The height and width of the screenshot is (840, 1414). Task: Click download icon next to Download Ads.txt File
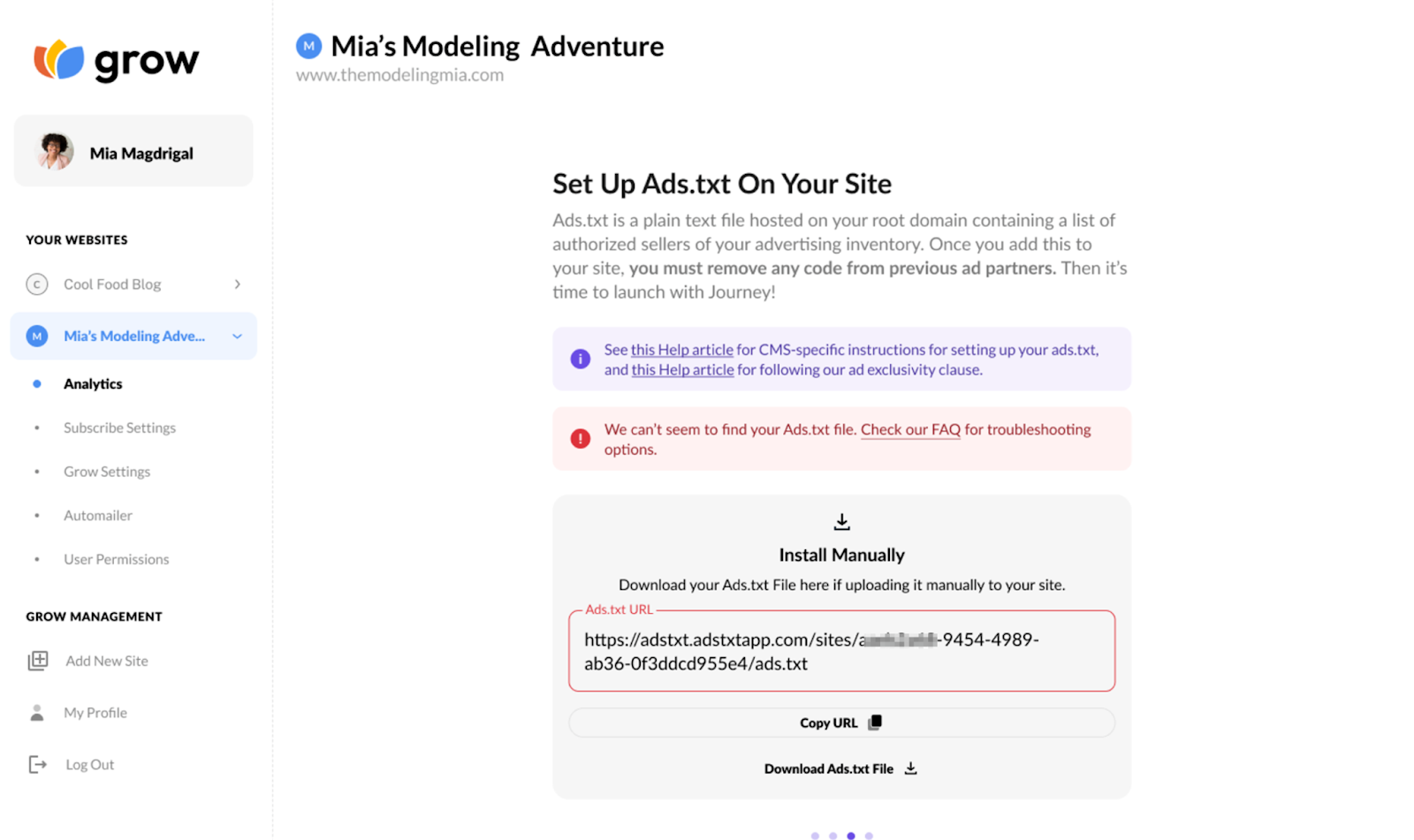coord(910,768)
